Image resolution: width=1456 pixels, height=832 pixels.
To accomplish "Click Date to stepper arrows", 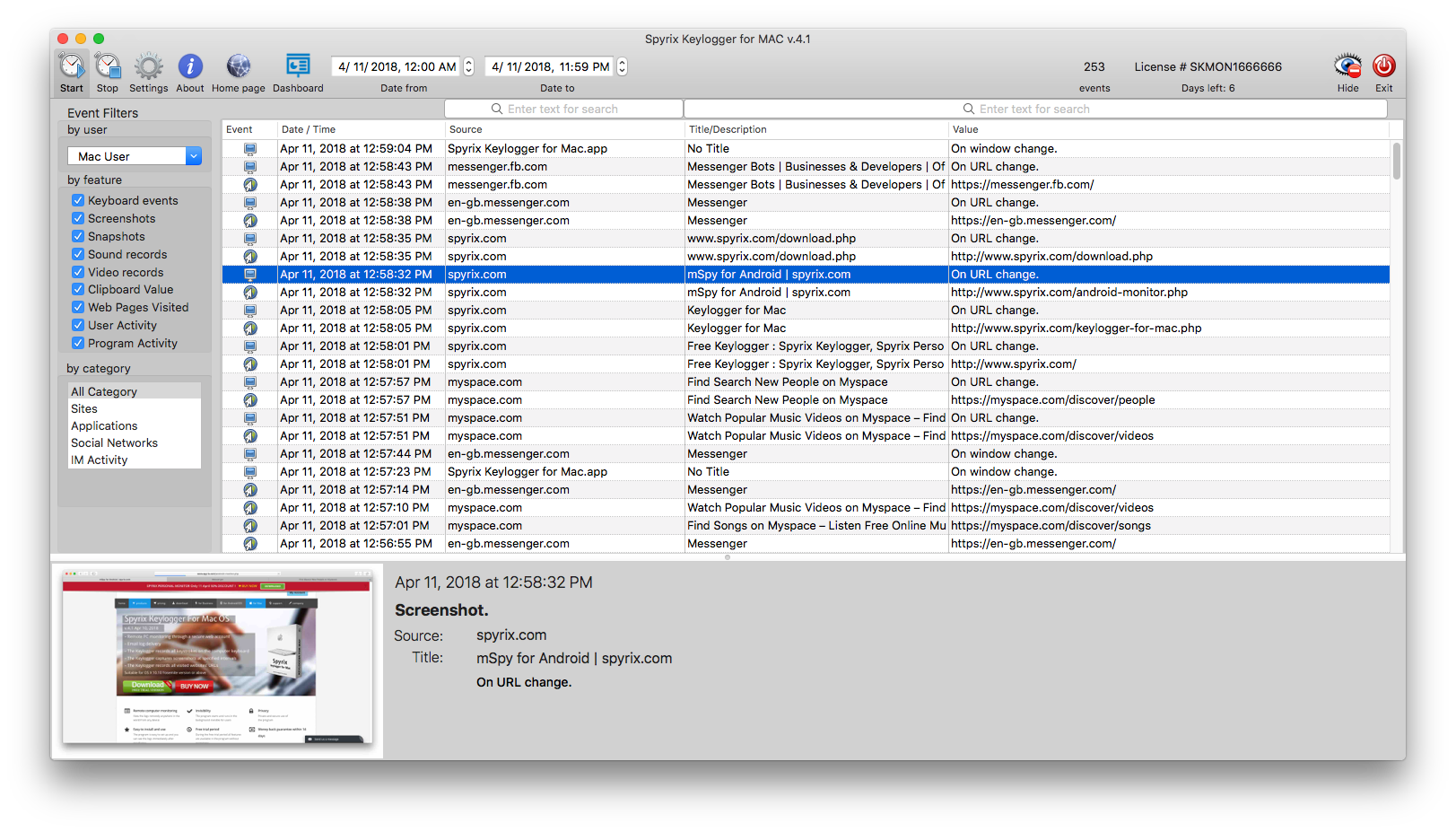I will [x=622, y=66].
